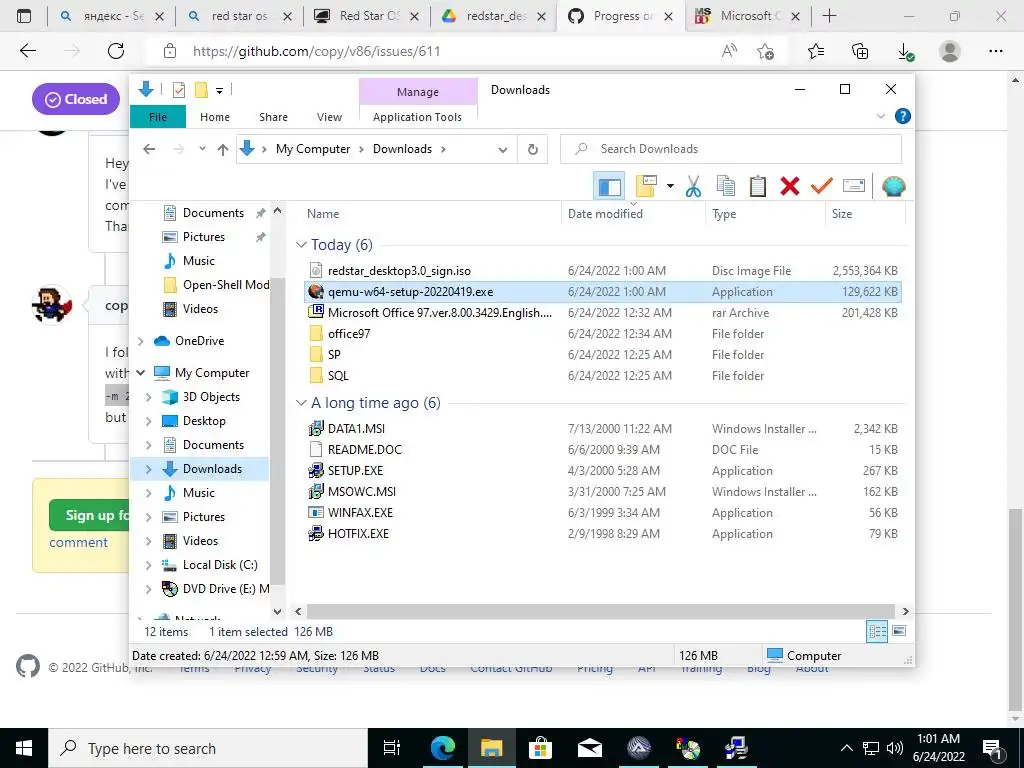The height and width of the screenshot is (768, 1024).
Task: Expand 3D Objects tree node
Action: pos(149,397)
